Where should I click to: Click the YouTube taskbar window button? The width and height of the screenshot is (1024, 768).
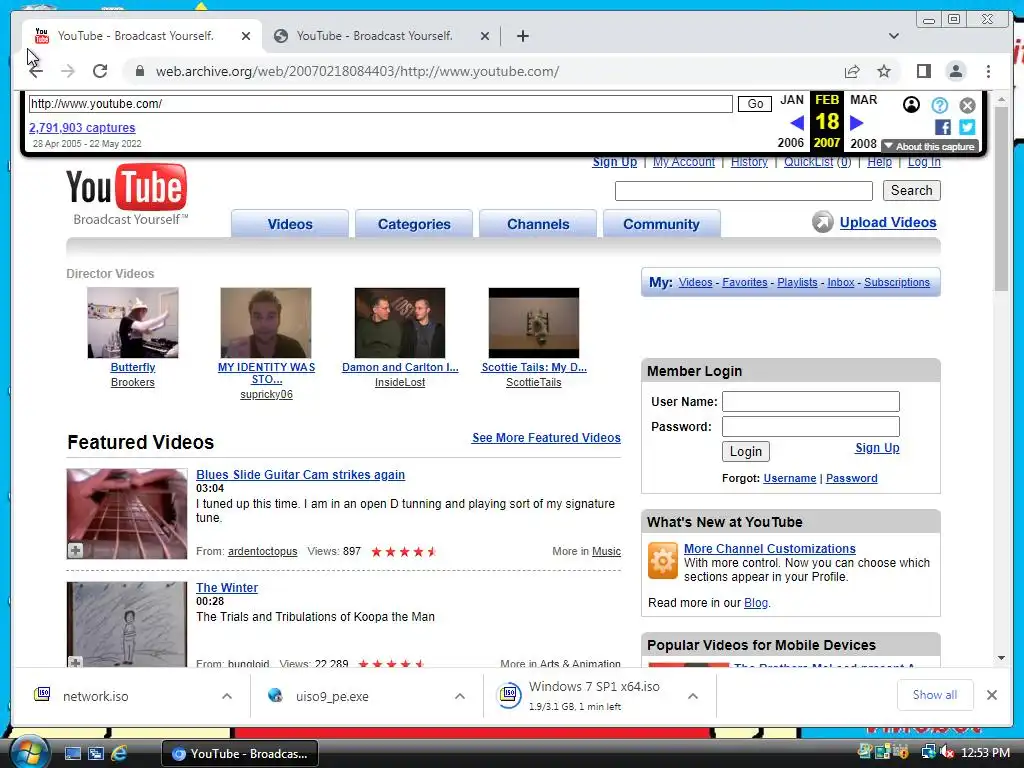point(240,754)
